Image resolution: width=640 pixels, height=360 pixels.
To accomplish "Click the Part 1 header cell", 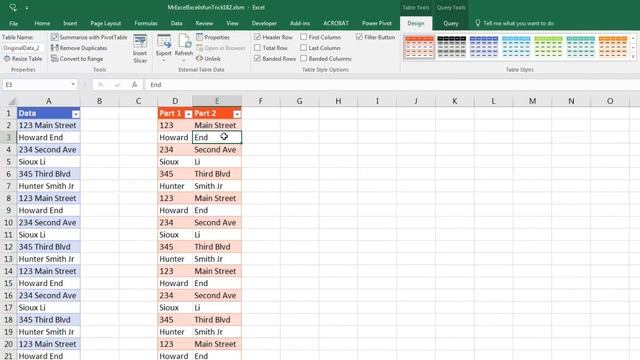I will [x=175, y=113].
